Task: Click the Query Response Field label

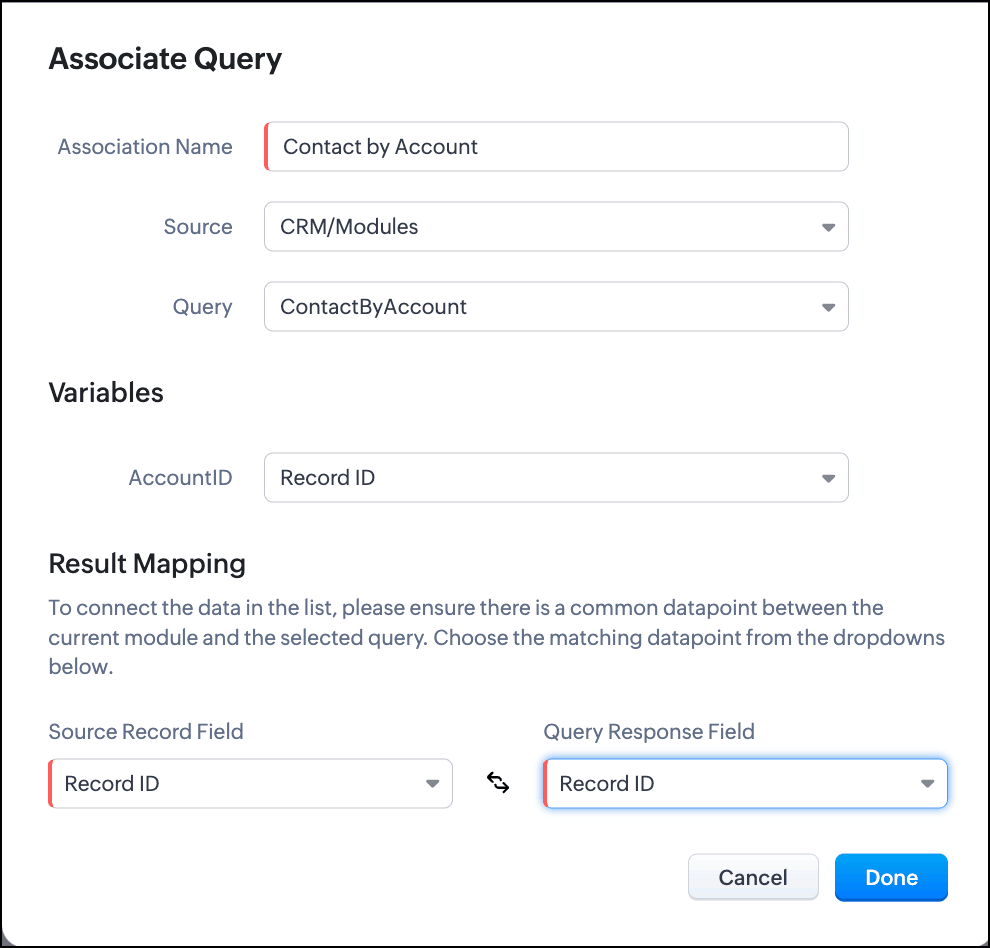Action: click(x=649, y=731)
